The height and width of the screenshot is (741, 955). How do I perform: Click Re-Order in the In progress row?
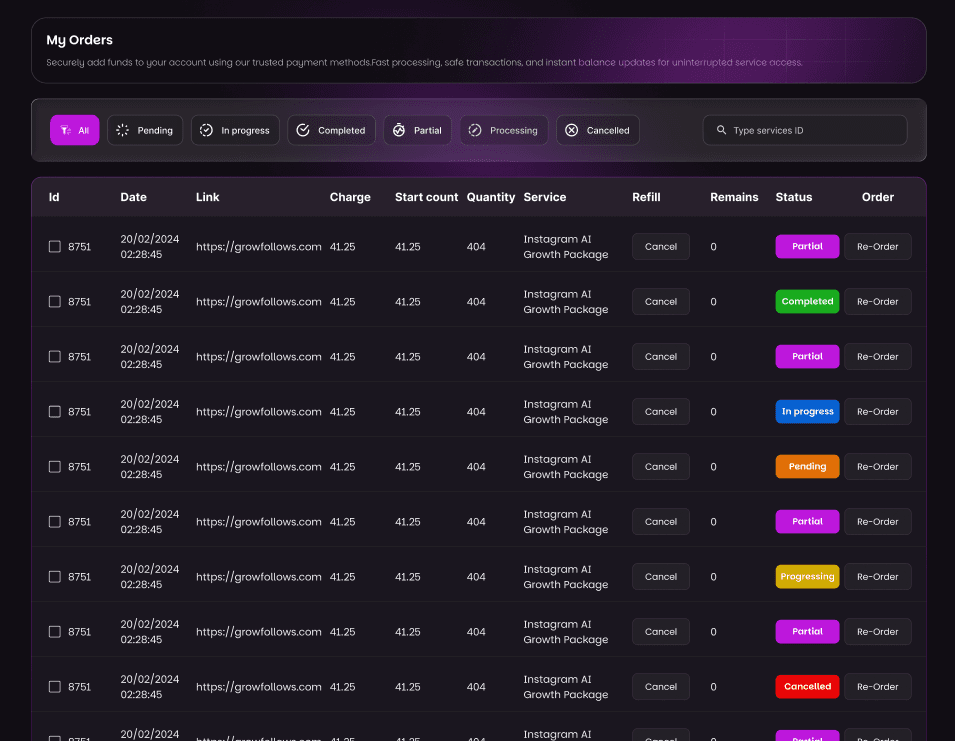(878, 412)
